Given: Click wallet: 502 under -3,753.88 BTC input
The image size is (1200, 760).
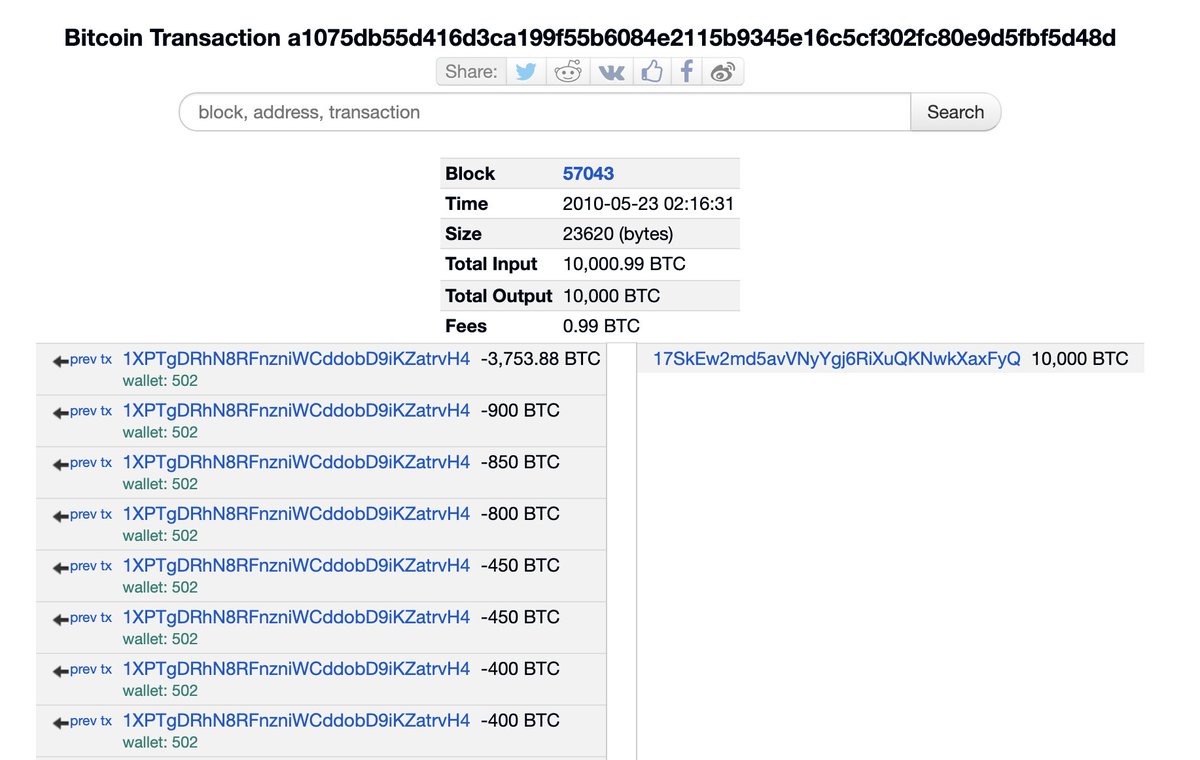Looking at the screenshot, I should (x=160, y=381).
